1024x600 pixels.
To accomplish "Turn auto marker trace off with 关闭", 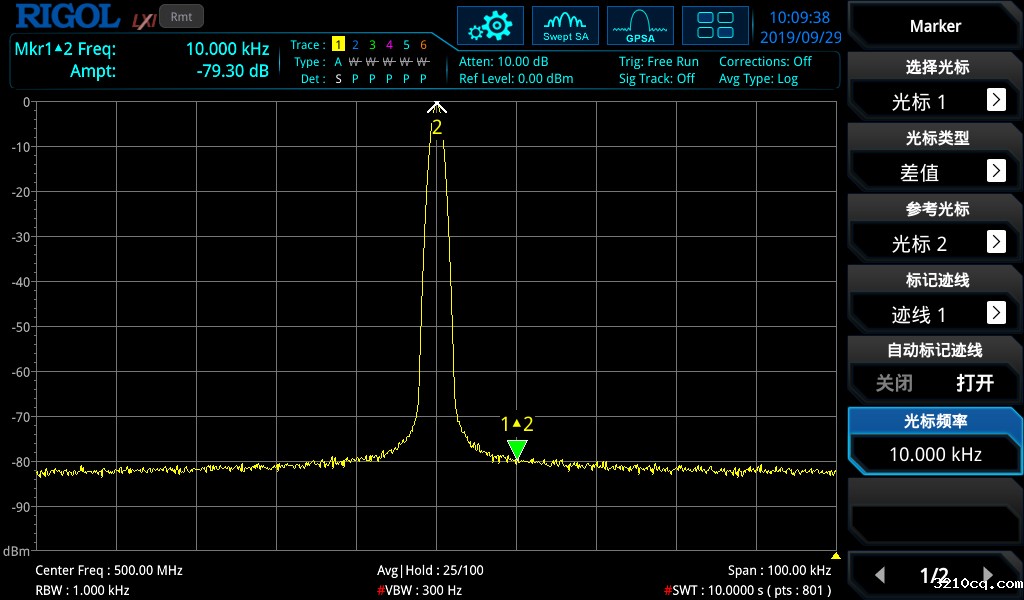I will pyautogui.click(x=894, y=383).
